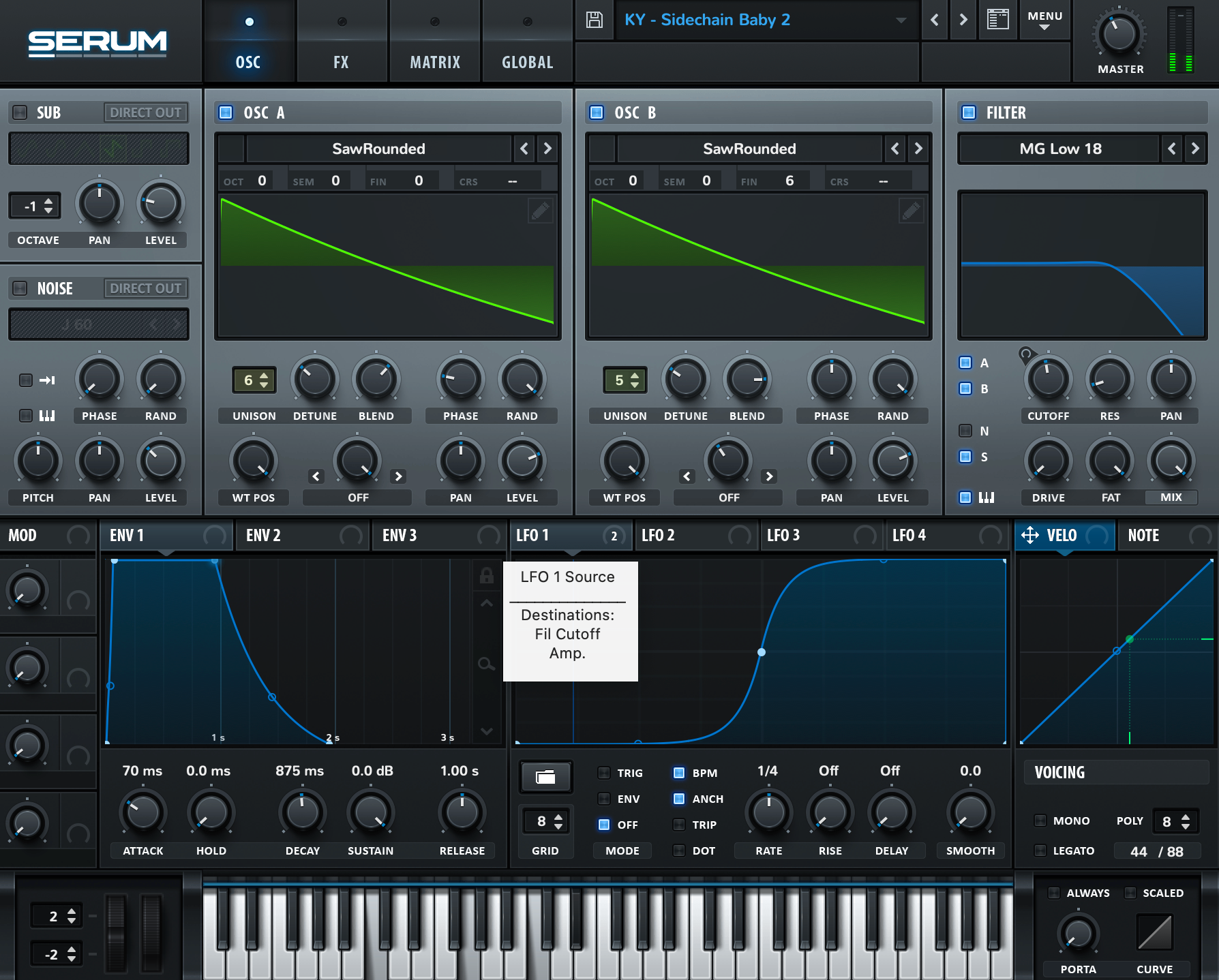Click the filter MIX label button
The width and height of the screenshot is (1219, 980).
tap(1171, 497)
